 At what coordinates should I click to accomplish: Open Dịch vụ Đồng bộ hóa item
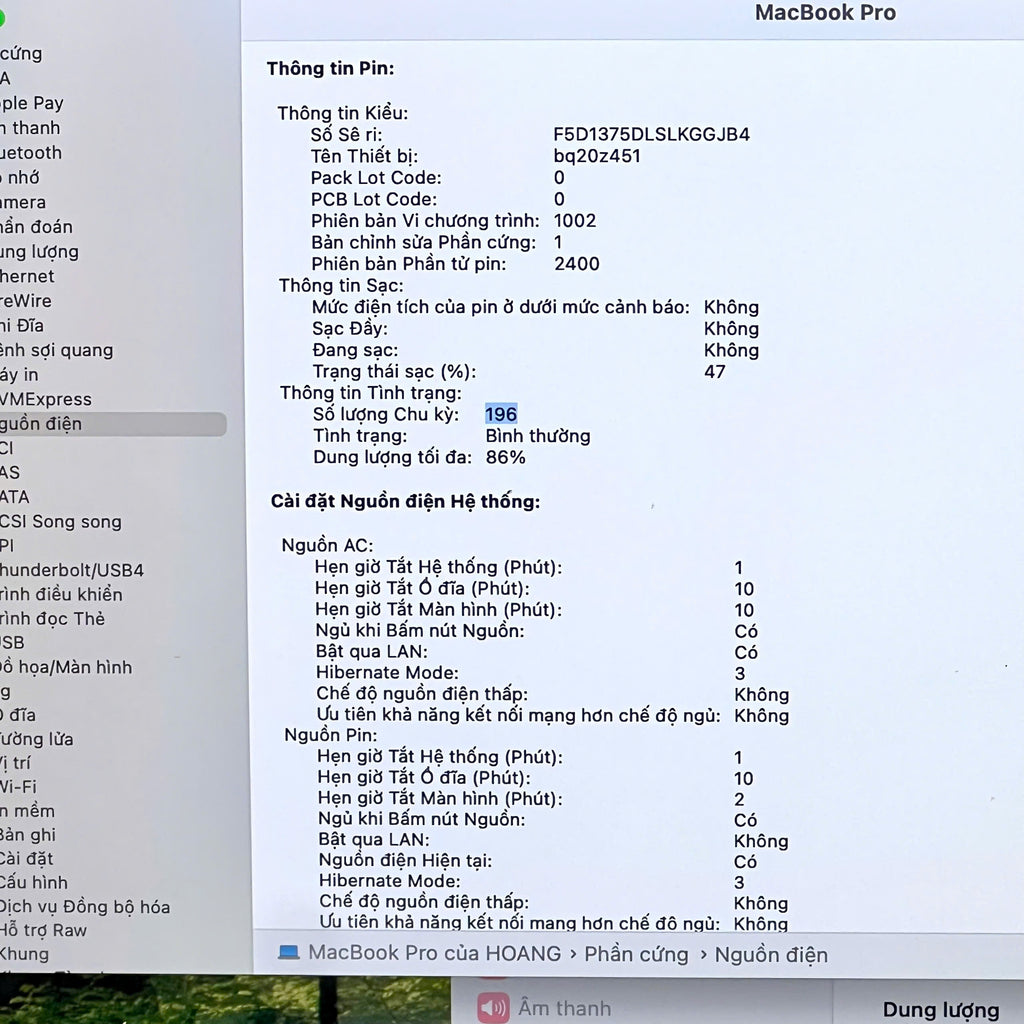(x=85, y=906)
